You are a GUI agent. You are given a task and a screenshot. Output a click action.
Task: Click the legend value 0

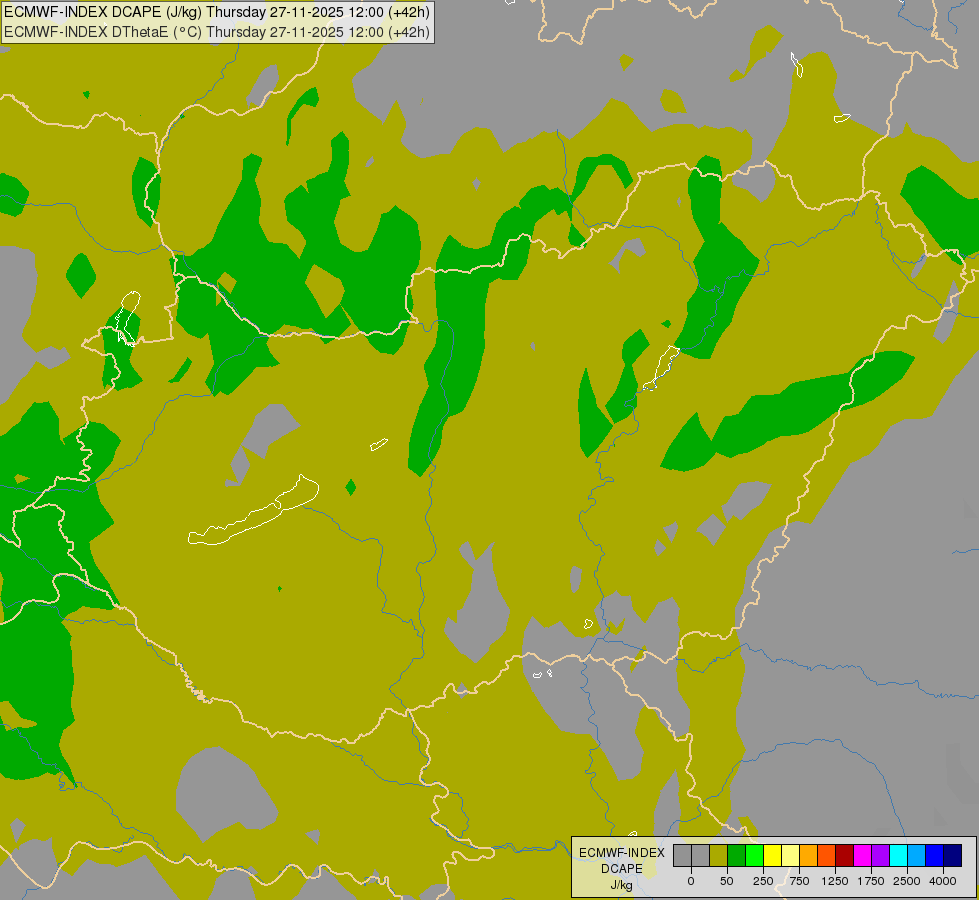(691, 881)
